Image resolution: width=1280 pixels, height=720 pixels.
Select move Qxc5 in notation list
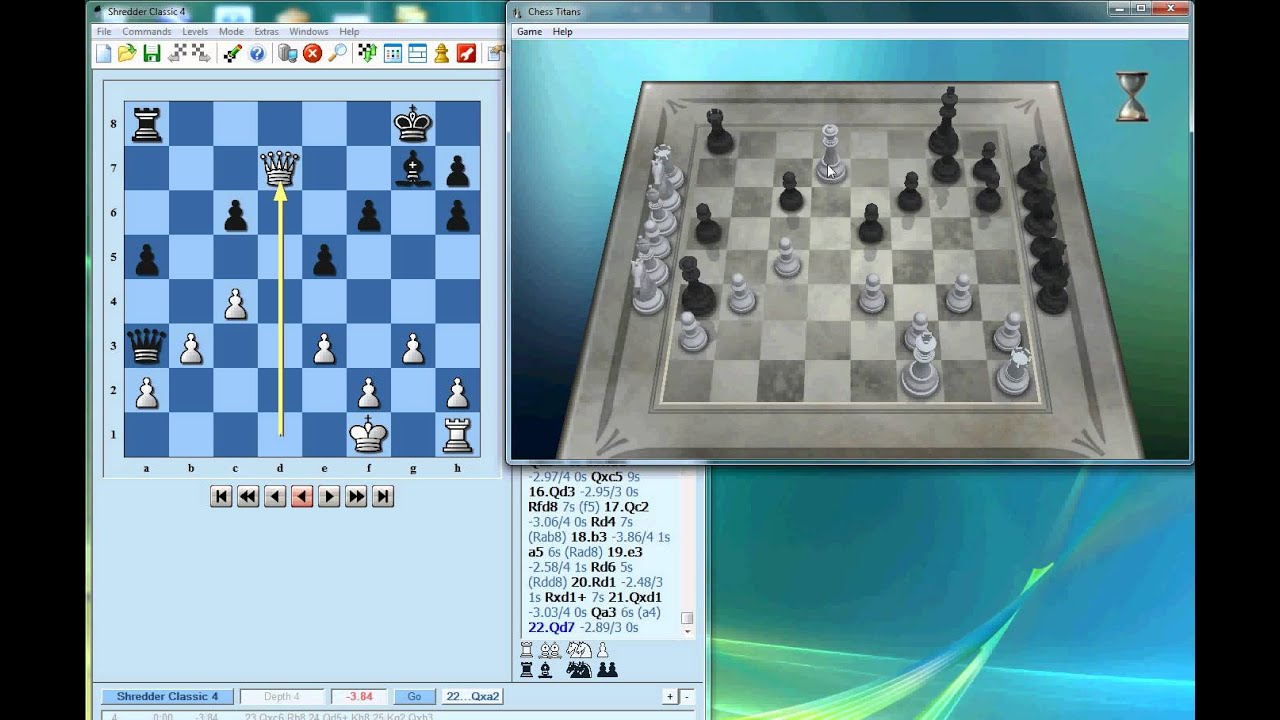pyautogui.click(x=606, y=476)
